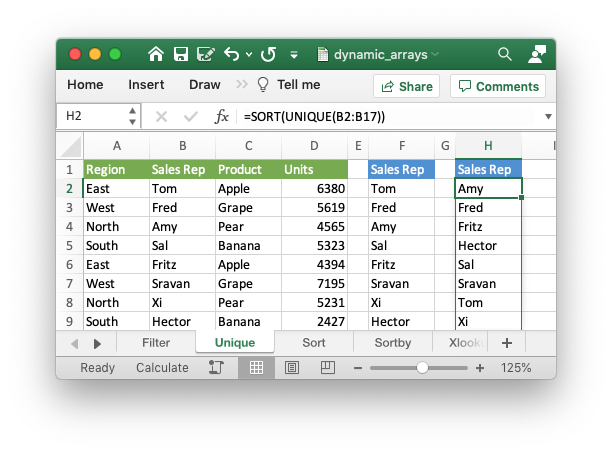
Task: Select the cell H2 containing Amy
Action: coord(488,188)
